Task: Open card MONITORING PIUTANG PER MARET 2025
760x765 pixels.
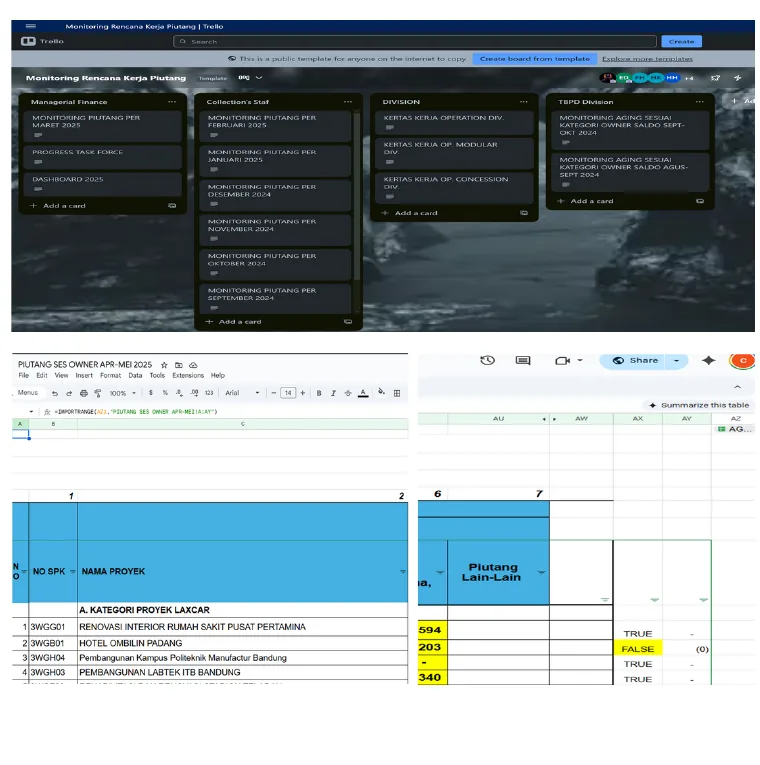Action: point(102,126)
